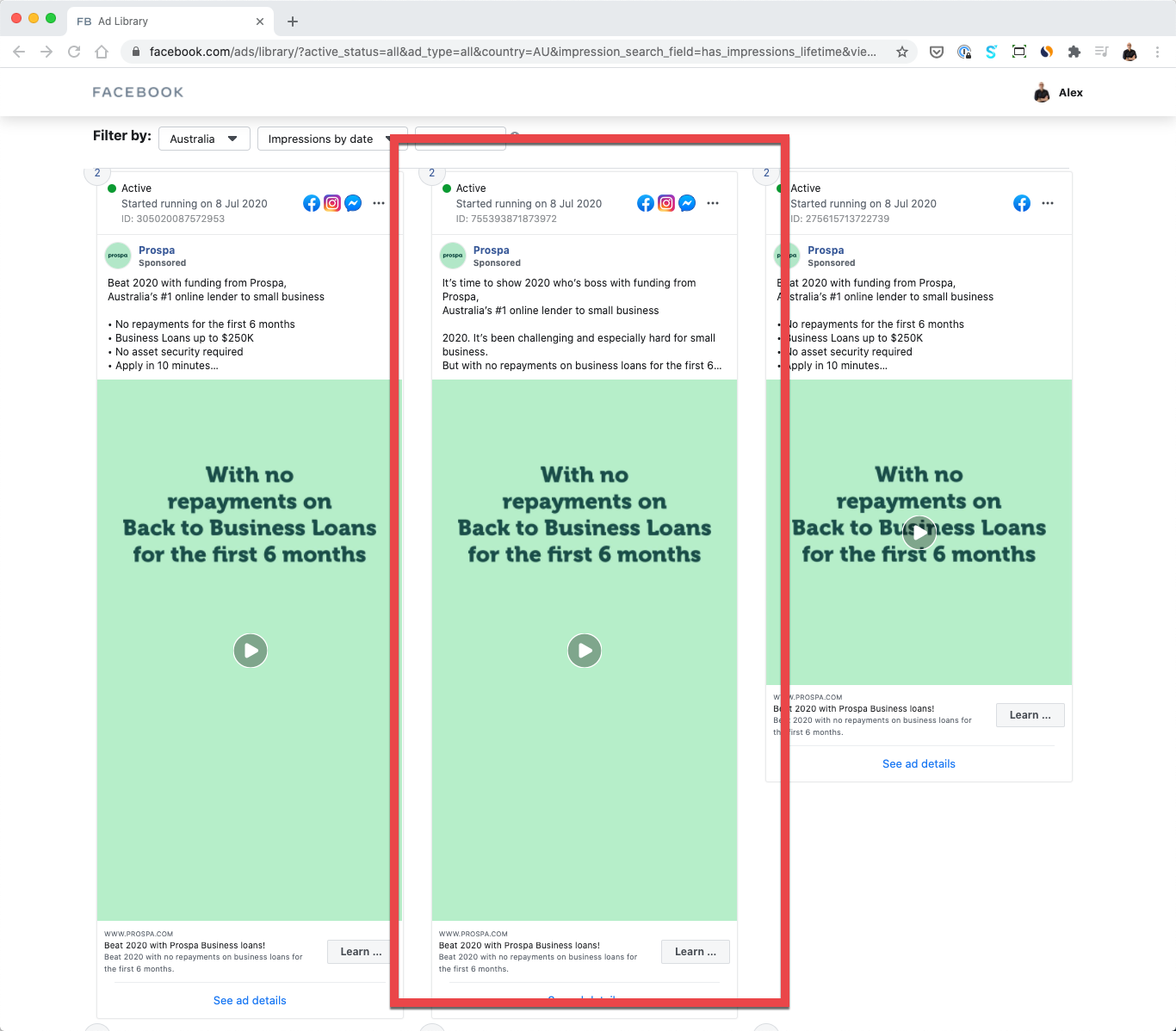The height and width of the screenshot is (1031, 1176).
Task: Click Instagram platform icon on ad ID 305020087572953
Action: tap(332, 203)
